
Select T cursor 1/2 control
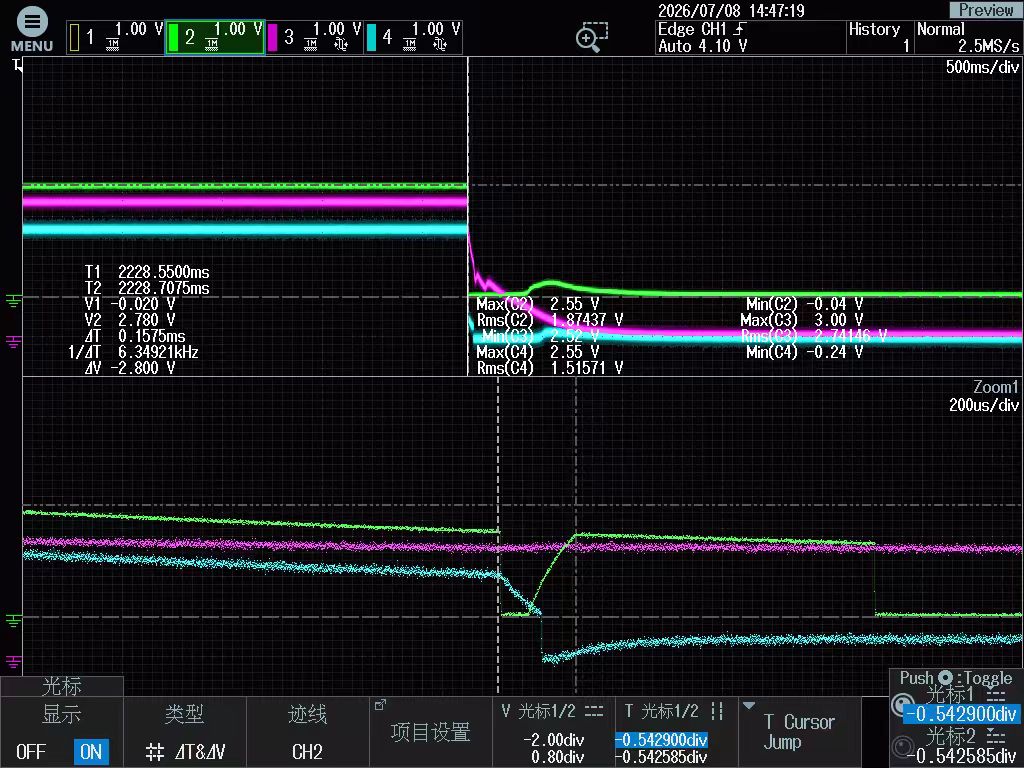(676, 732)
